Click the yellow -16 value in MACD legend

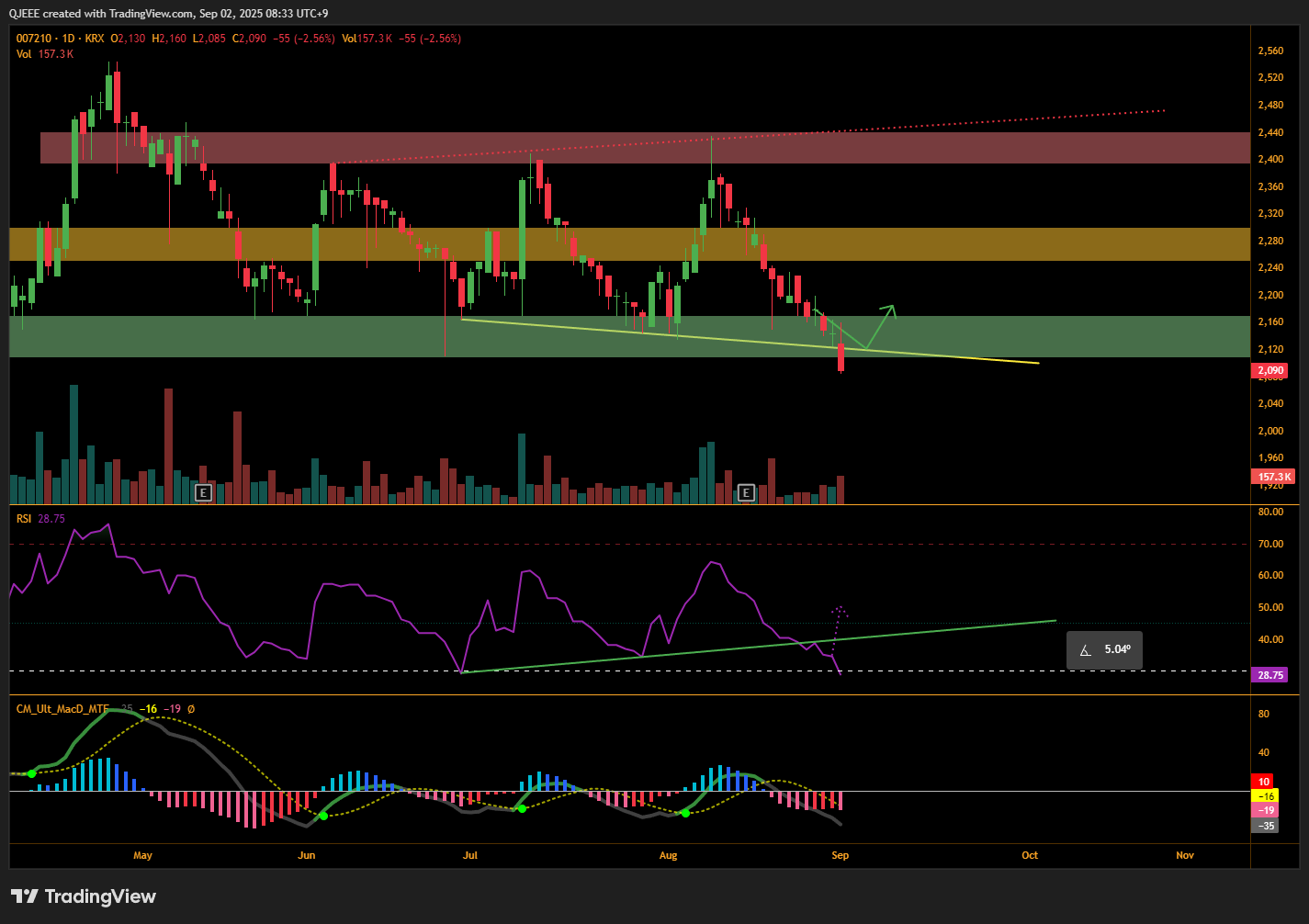(149, 709)
